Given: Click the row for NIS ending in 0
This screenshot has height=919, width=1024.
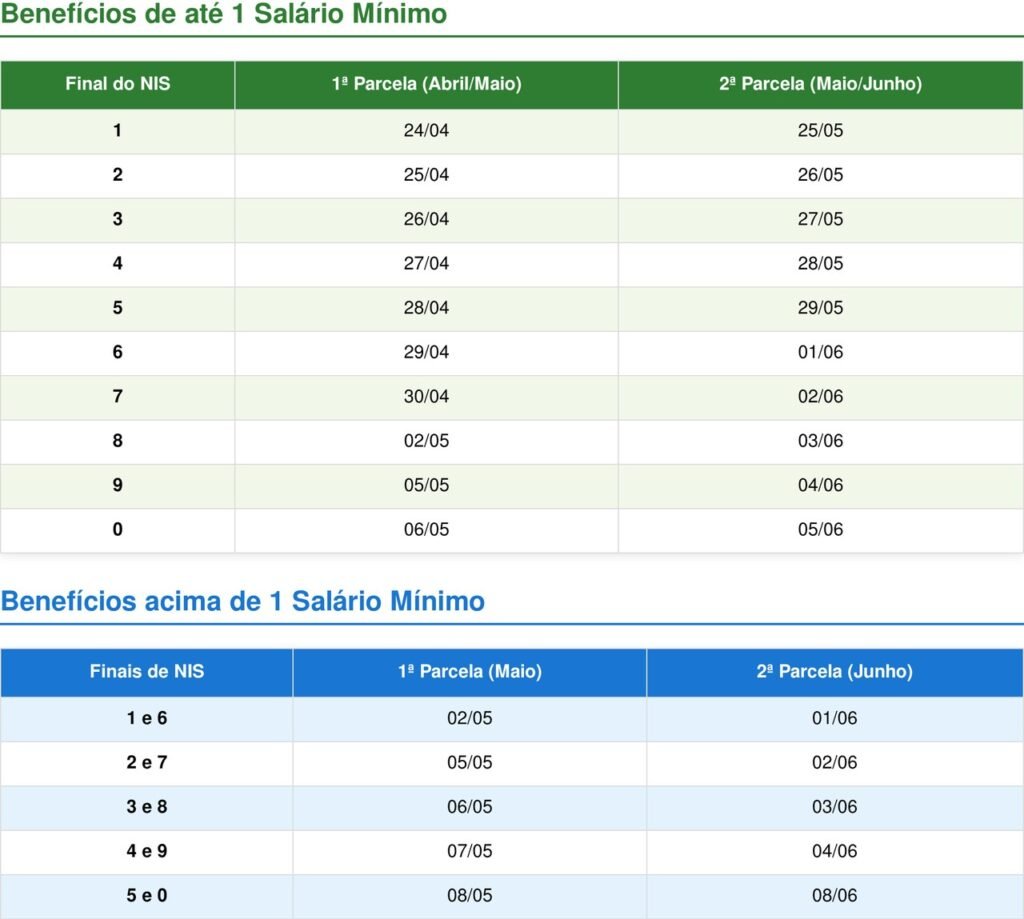Looking at the screenshot, I should pos(117,529).
